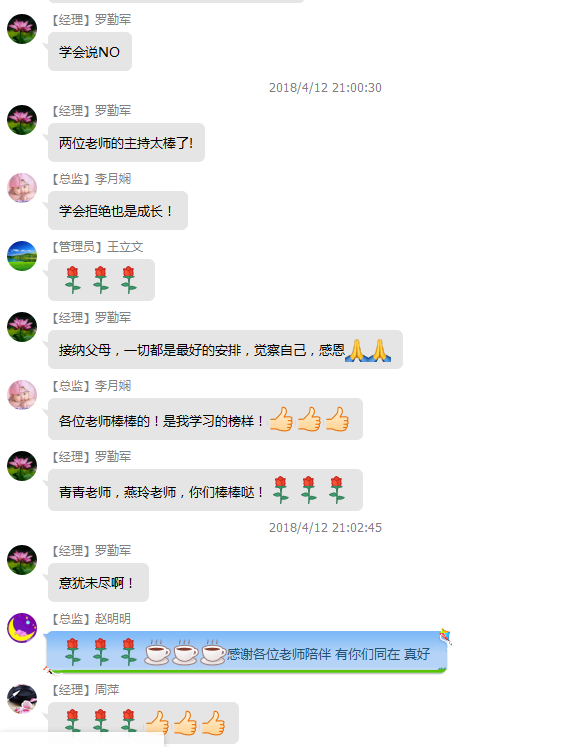
Task: Select the 学会说NO message bubble
Action: (90, 52)
